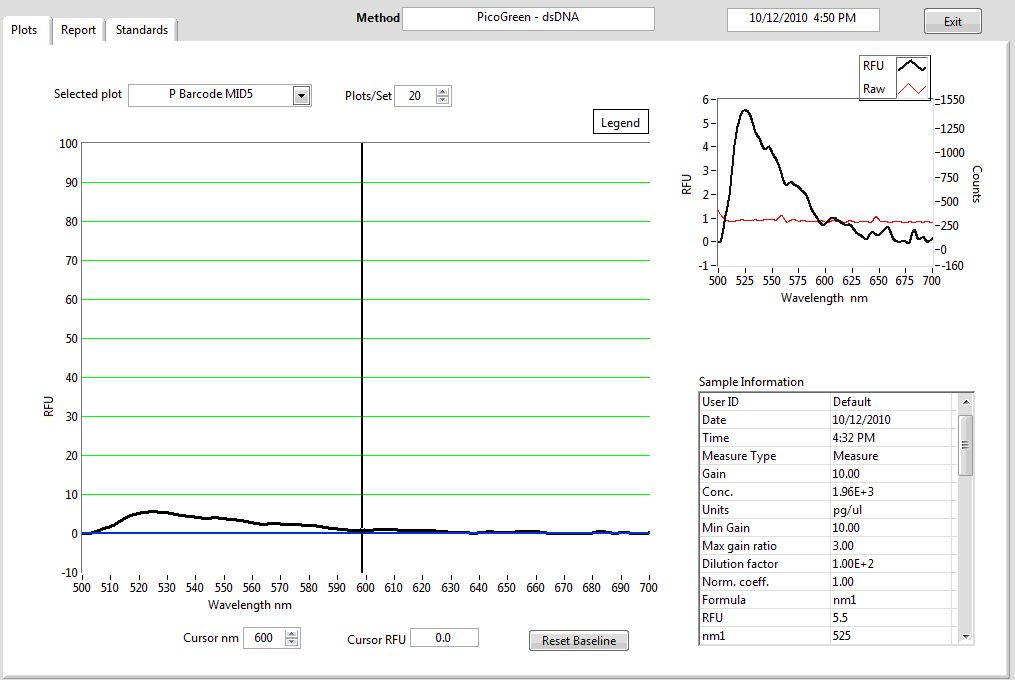Select the User ID row value Default
This screenshot has width=1015, height=680.
coord(852,402)
